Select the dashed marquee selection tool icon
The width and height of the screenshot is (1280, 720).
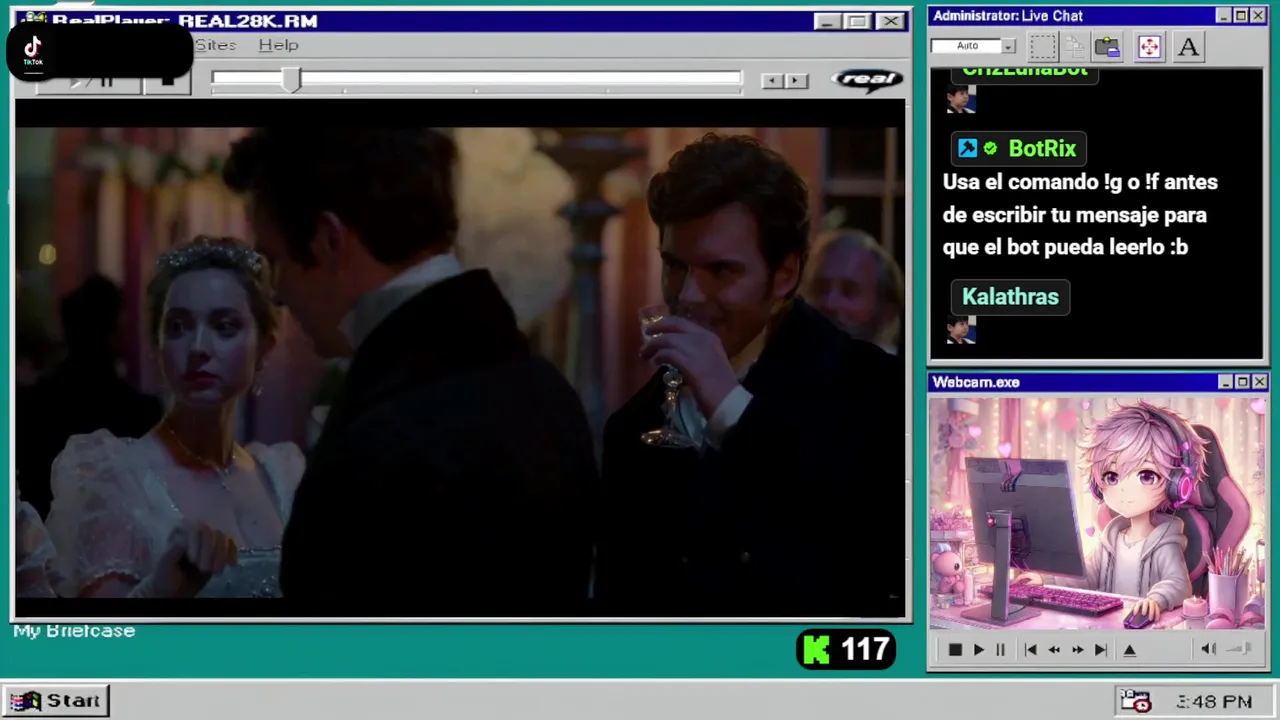coord(1043,47)
